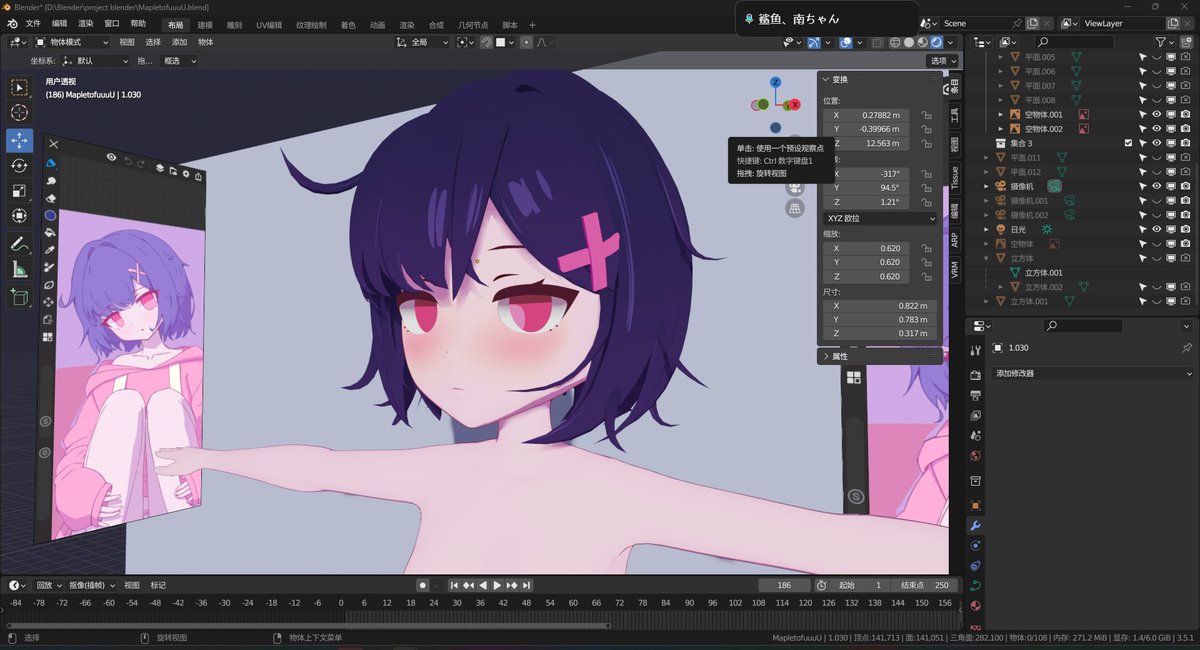Image resolution: width=1200 pixels, height=650 pixels.
Task: Click the play animation button
Action: click(x=497, y=585)
